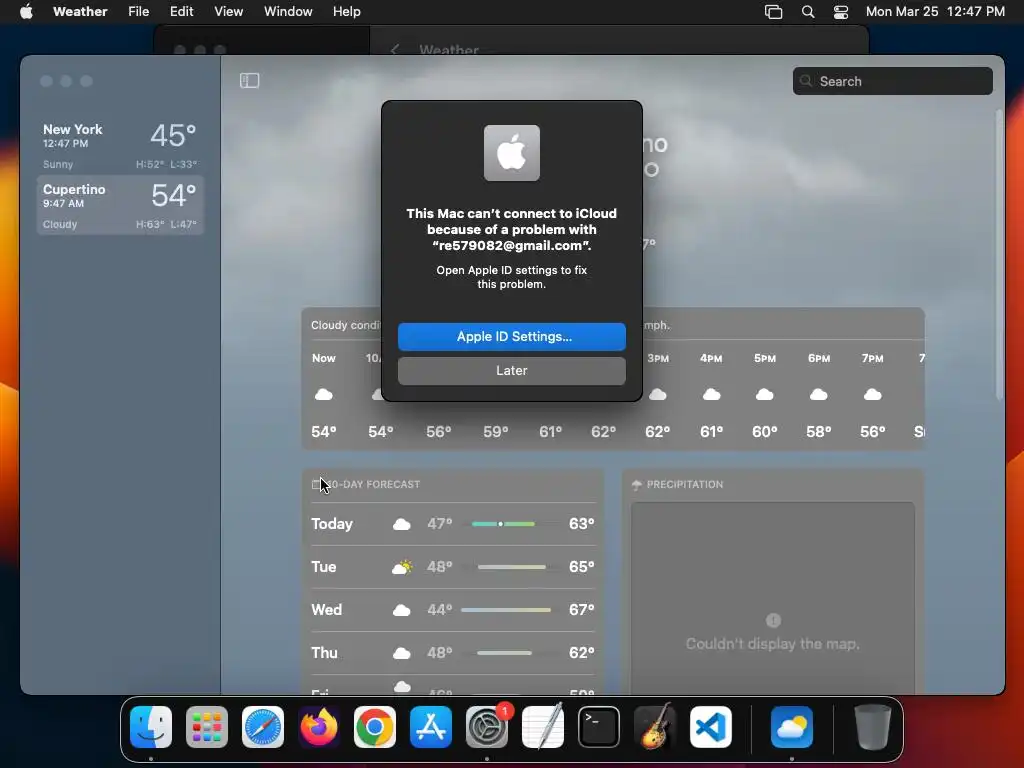Click the Weather icon in the Dock
Viewport: 1024px width, 768px height.
coord(792,727)
